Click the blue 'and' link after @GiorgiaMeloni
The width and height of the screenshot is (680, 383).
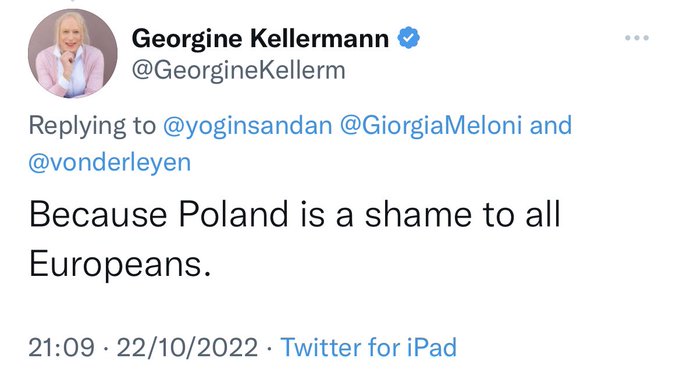click(551, 125)
